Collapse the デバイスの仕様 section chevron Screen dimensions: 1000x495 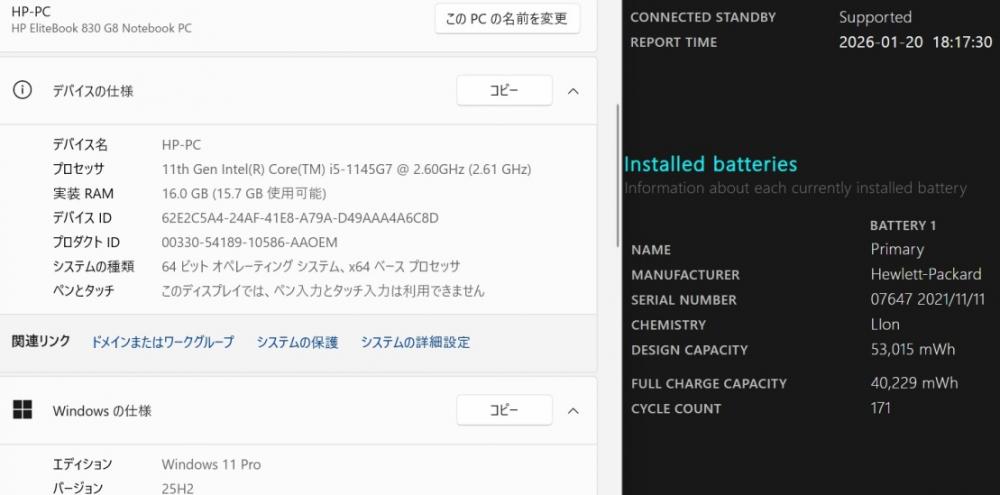pos(573,91)
